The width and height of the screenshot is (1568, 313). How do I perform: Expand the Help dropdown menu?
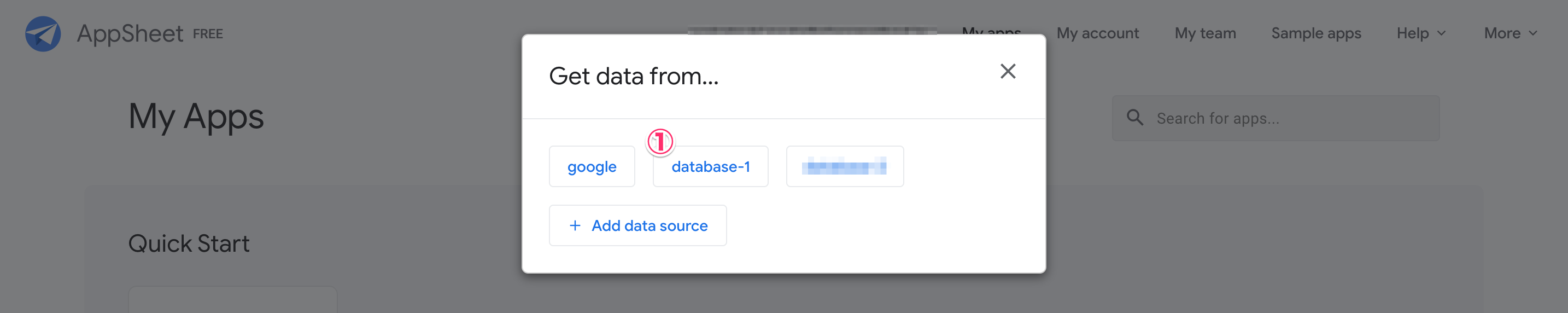[x=1420, y=33]
